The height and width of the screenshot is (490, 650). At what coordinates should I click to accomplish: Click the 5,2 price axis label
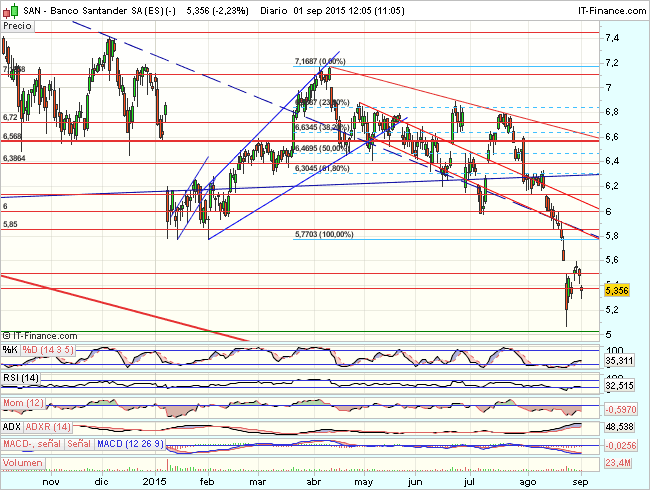(612, 310)
